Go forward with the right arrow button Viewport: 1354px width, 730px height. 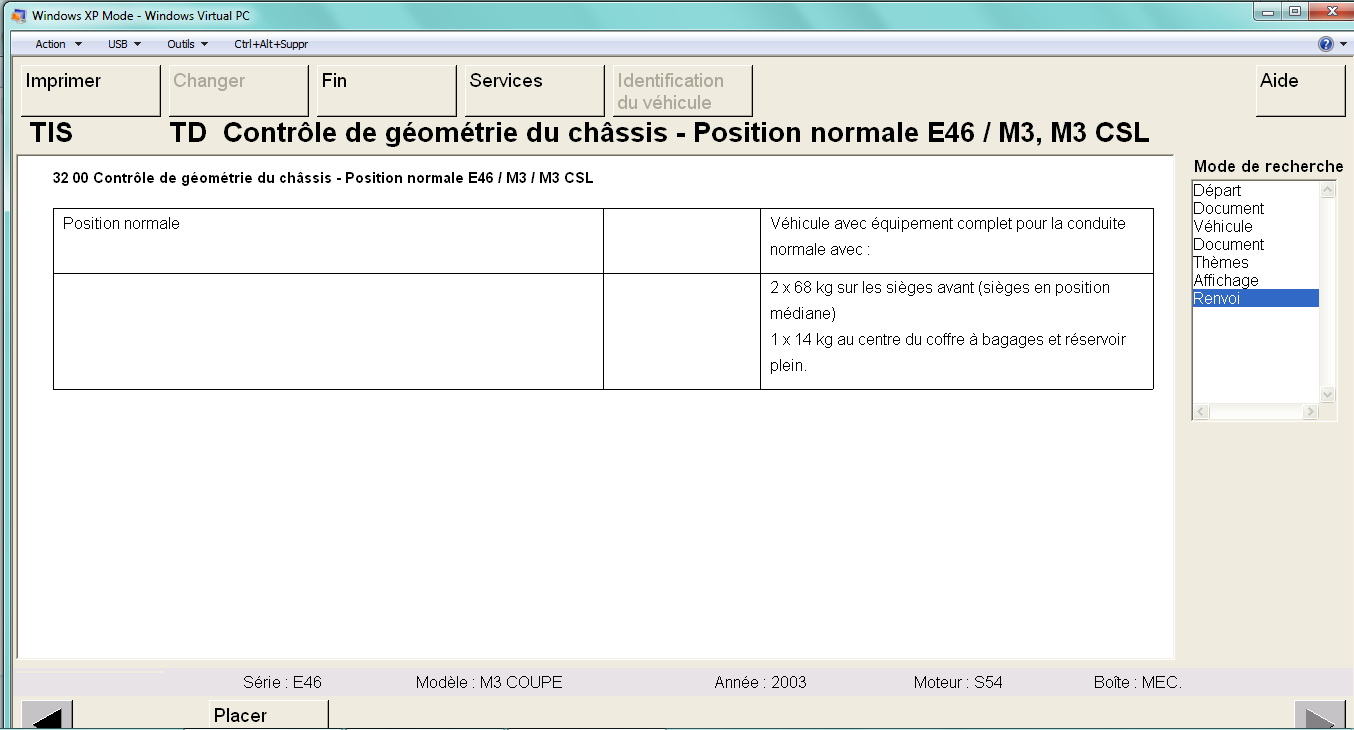[1320, 715]
